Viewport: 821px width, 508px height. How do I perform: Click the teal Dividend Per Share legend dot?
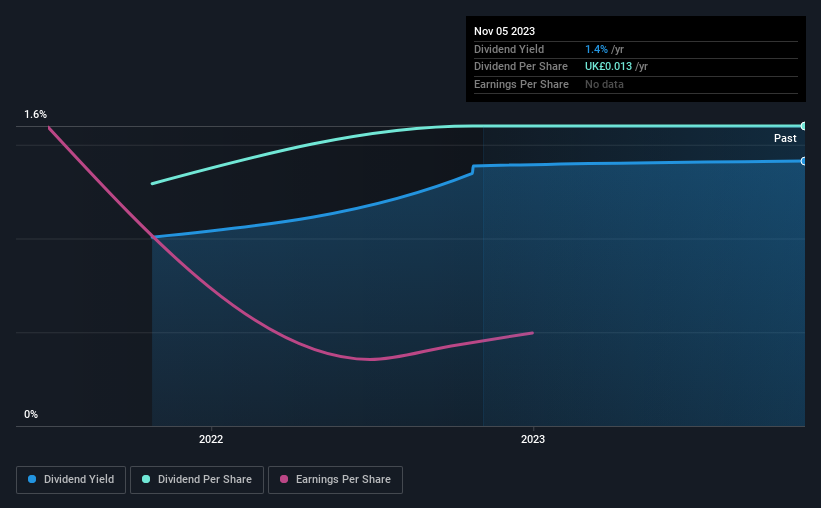146,479
